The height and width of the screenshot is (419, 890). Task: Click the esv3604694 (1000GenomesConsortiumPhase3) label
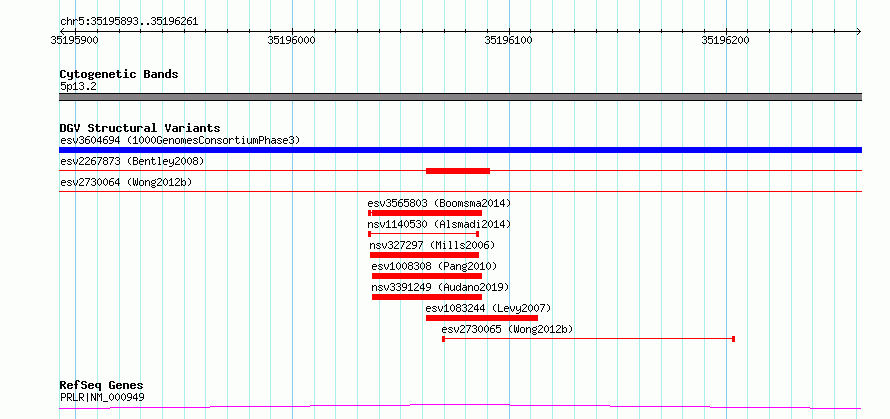pos(180,140)
